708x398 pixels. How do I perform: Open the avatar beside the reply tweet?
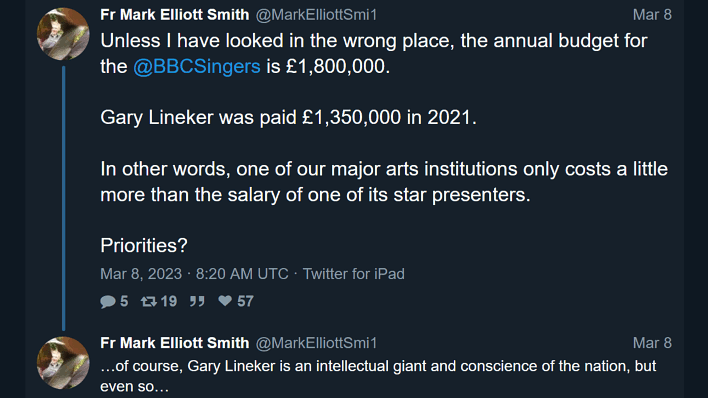(63, 363)
